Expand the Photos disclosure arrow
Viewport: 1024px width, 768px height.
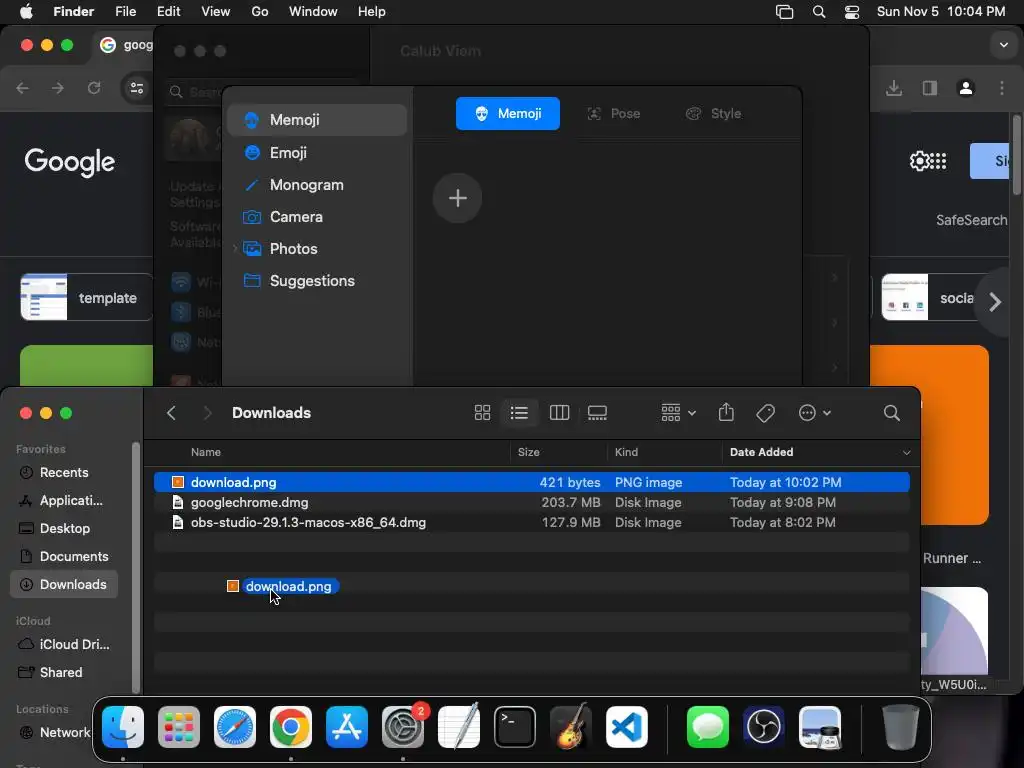tap(234, 249)
